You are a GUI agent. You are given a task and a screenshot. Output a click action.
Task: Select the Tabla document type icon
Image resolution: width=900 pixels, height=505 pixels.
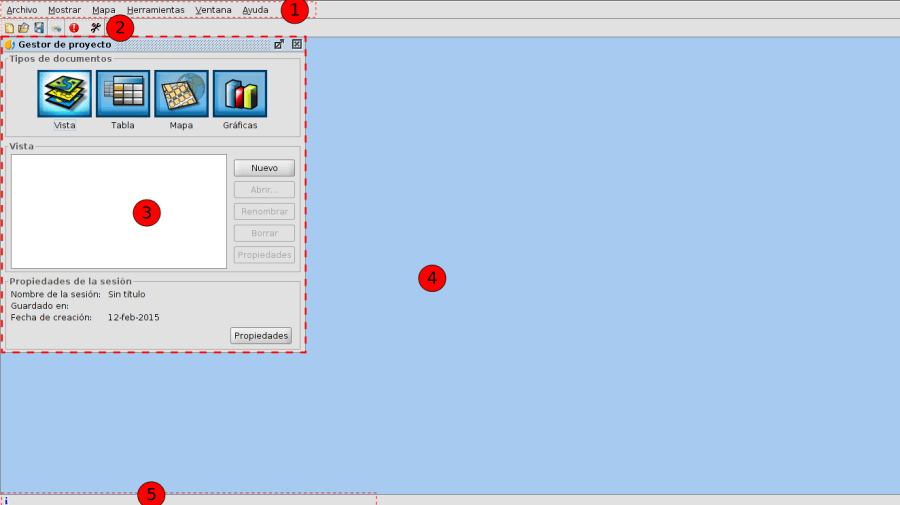pos(123,94)
